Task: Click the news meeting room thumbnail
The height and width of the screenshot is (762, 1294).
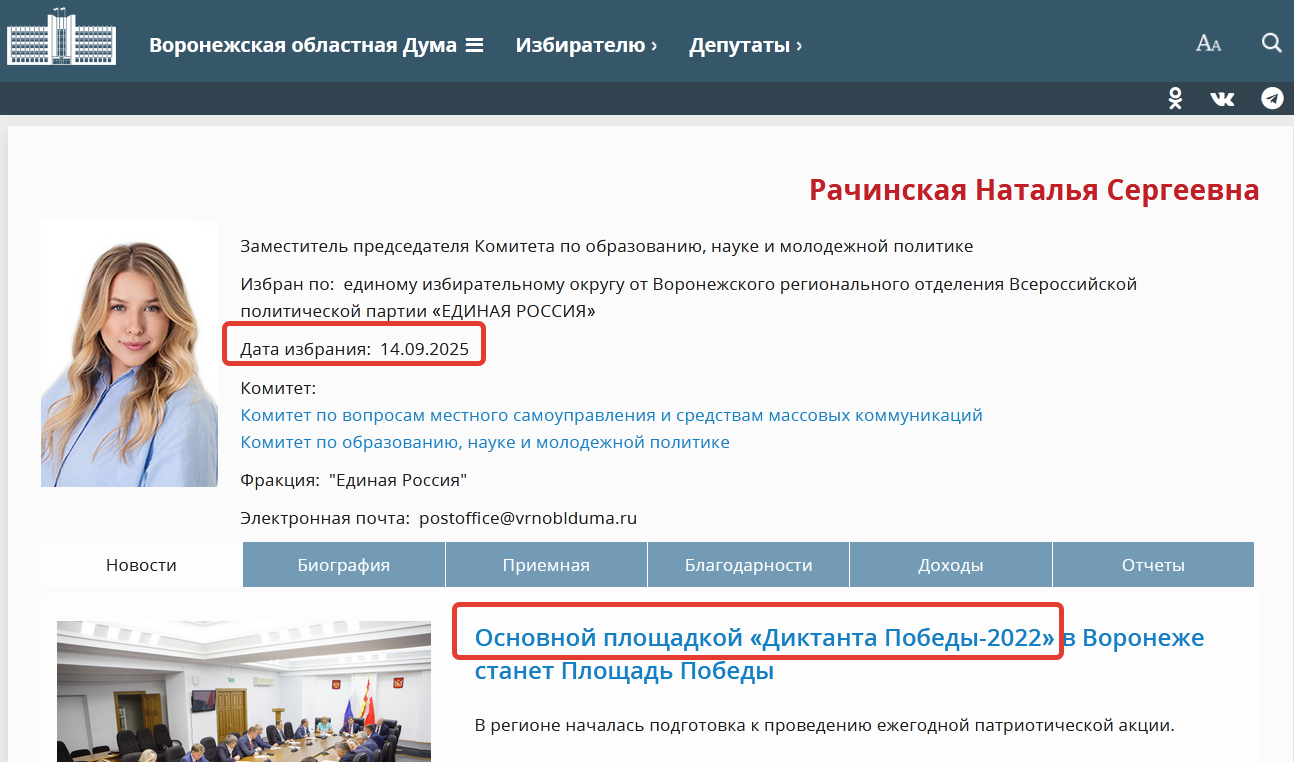Action: point(244,691)
